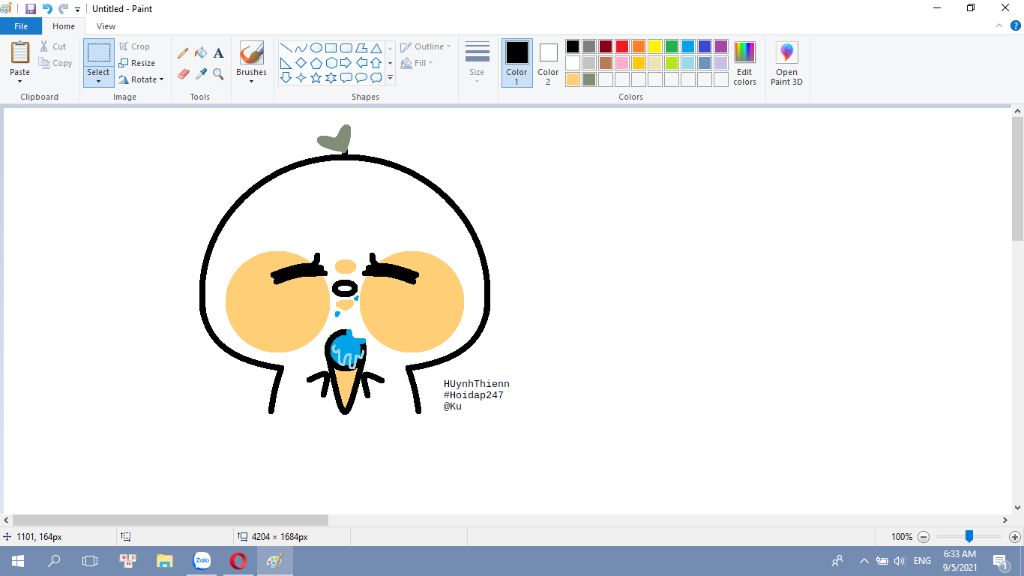Zoom out with the minus button
The height and width of the screenshot is (576, 1024).
pos(923,537)
